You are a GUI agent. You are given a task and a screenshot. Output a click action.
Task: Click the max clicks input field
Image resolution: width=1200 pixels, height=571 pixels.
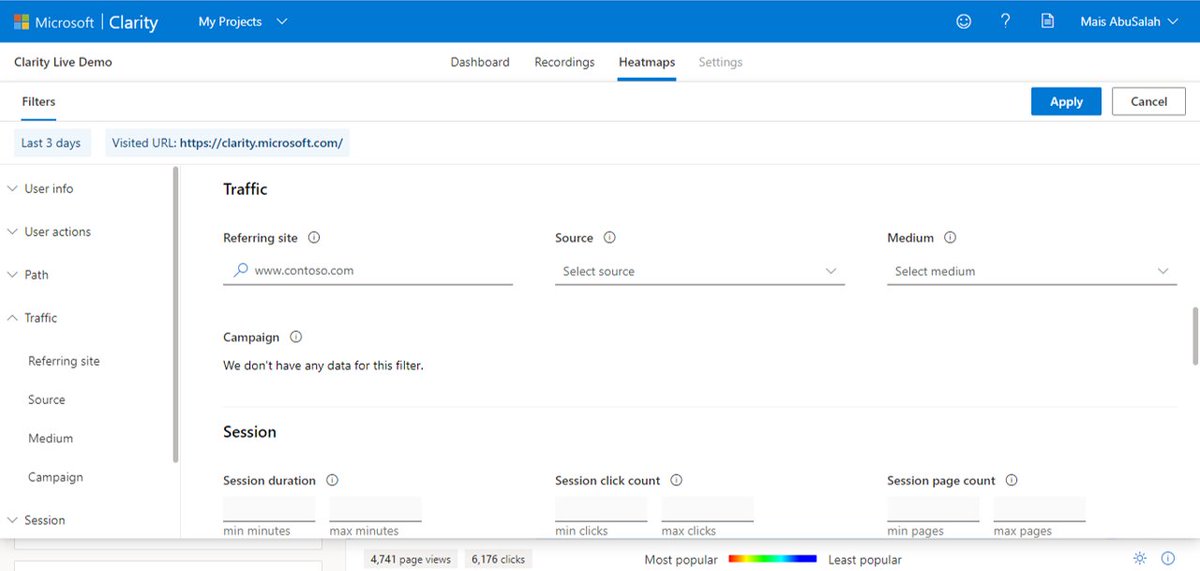[707, 508]
